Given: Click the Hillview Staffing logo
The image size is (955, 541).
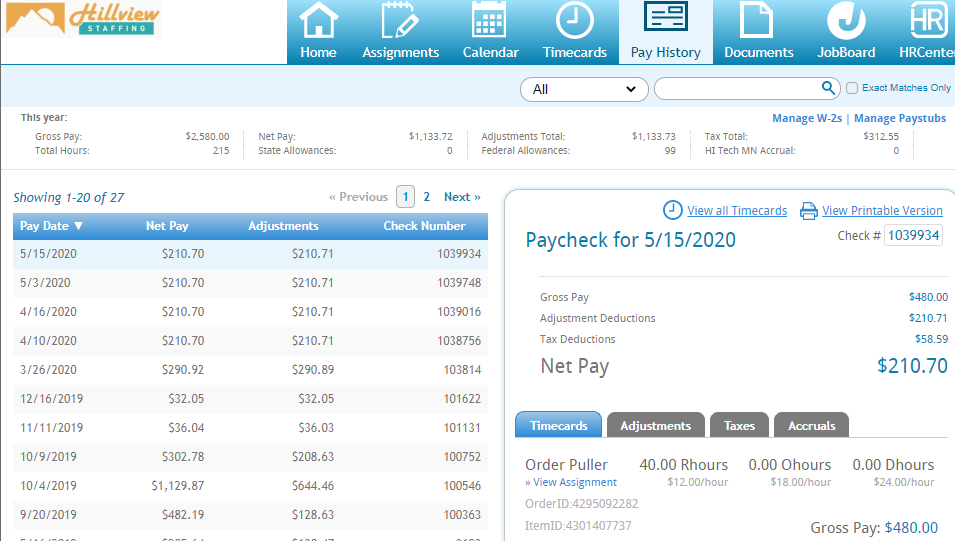Looking at the screenshot, I should coord(82,19).
